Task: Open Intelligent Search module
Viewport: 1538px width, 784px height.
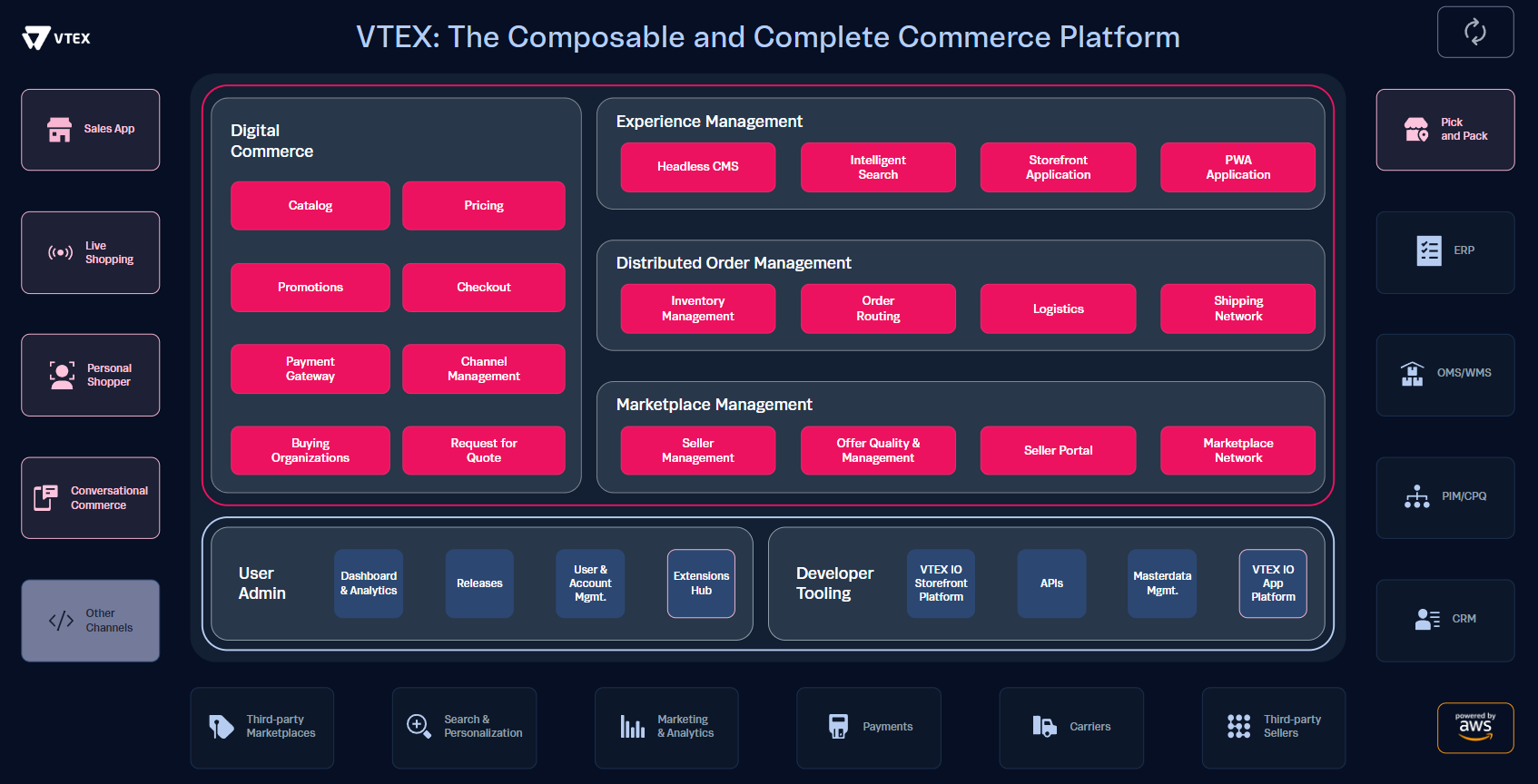Action: [x=878, y=167]
